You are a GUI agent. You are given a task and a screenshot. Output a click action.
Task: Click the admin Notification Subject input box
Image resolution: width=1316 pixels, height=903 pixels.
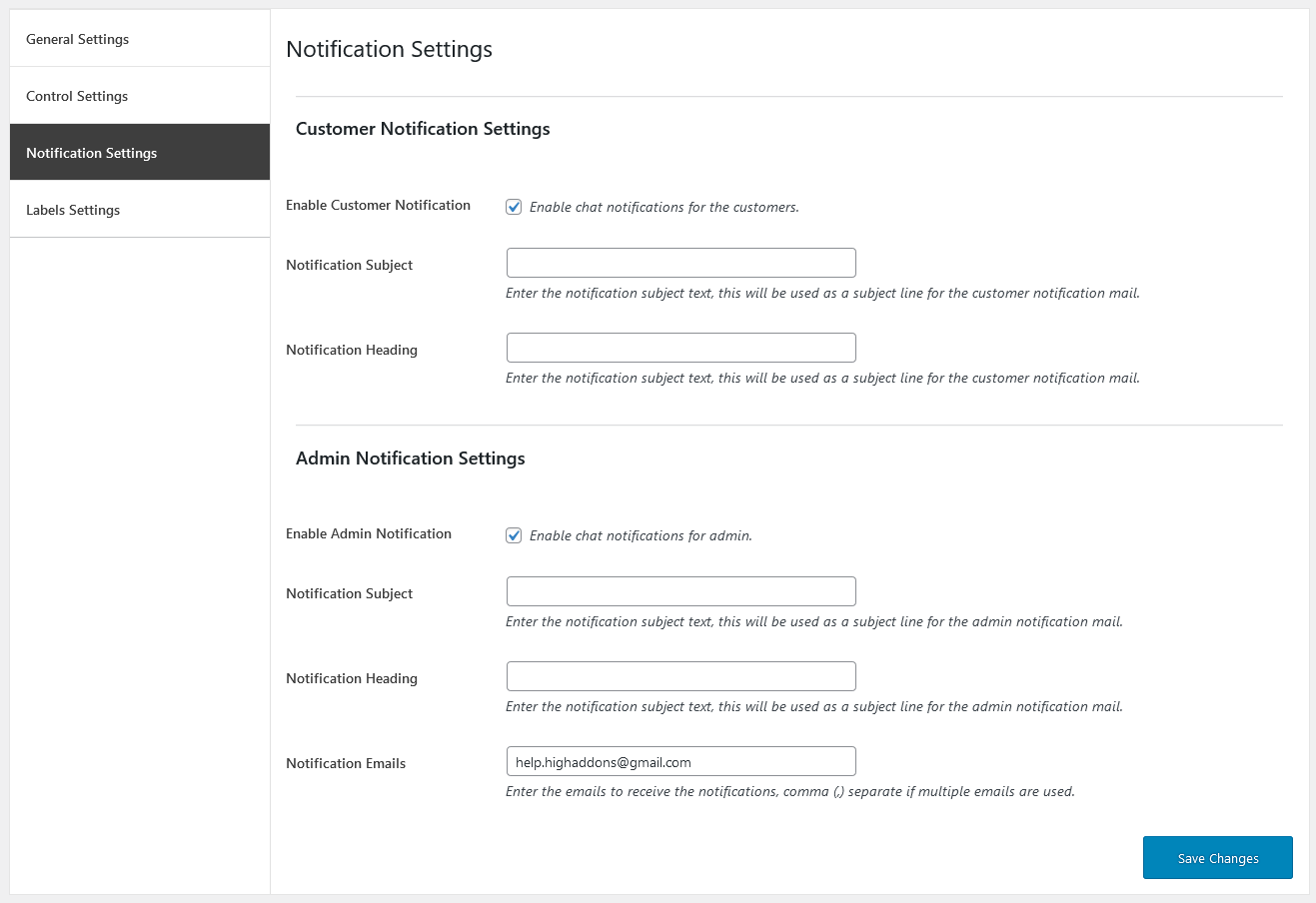680,590
